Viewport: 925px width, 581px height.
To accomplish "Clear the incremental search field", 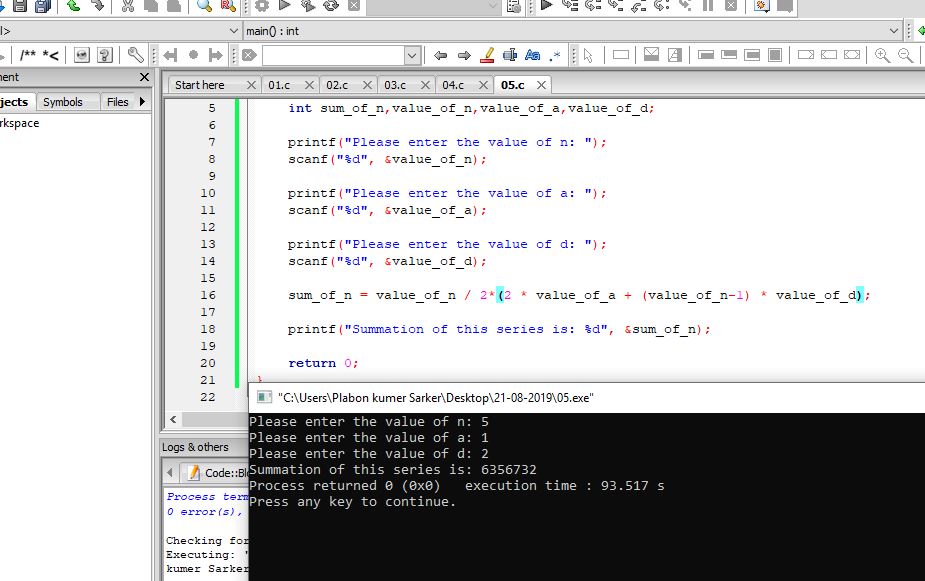I will [x=249, y=55].
